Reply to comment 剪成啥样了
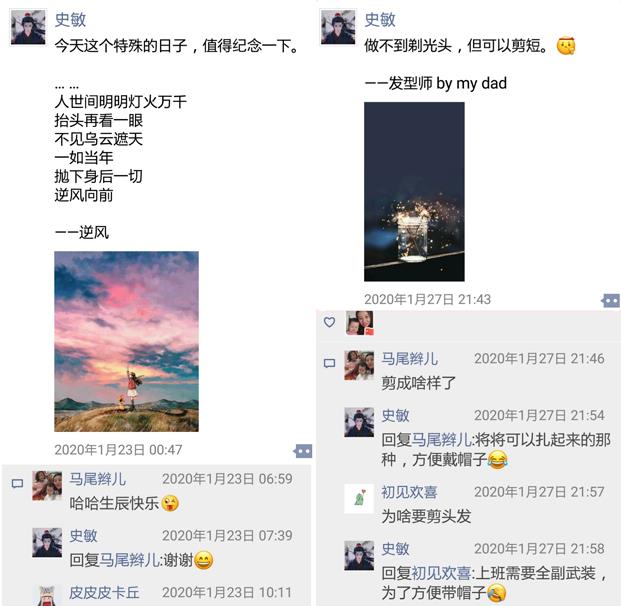The width and height of the screenshot is (621, 606). point(418,383)
